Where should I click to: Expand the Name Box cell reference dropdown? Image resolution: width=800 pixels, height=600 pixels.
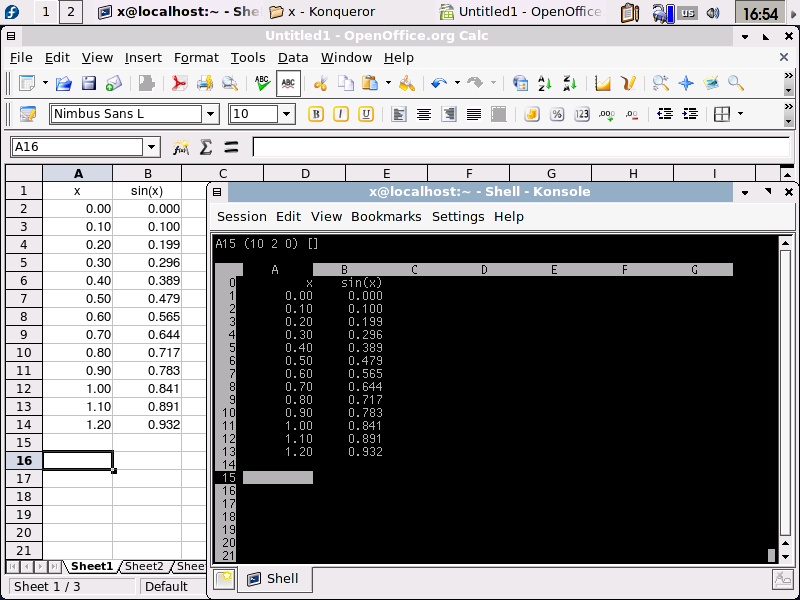click(152, 148)
